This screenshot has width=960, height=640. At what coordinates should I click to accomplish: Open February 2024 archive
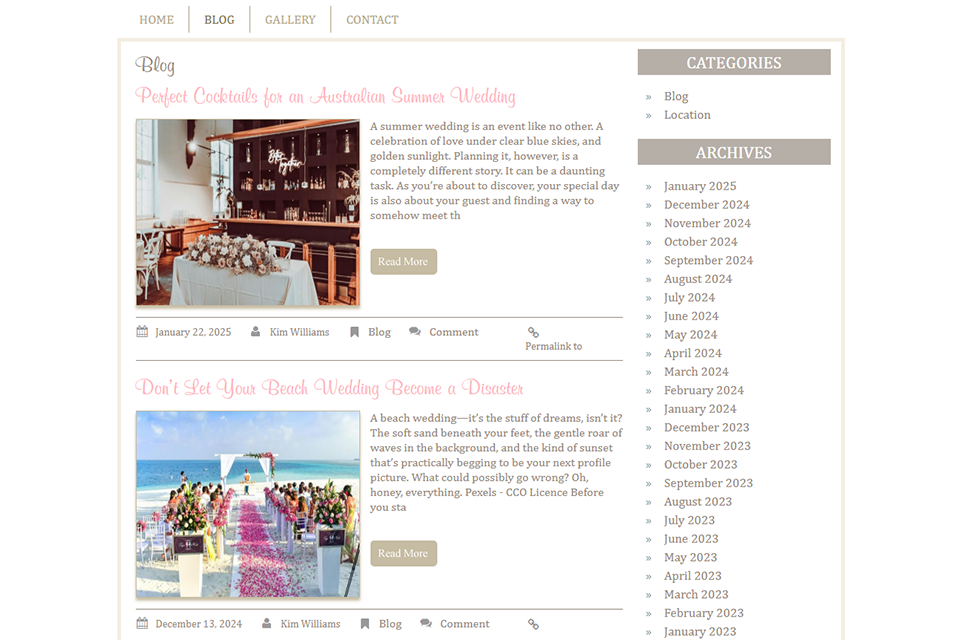tap(703, 390)
